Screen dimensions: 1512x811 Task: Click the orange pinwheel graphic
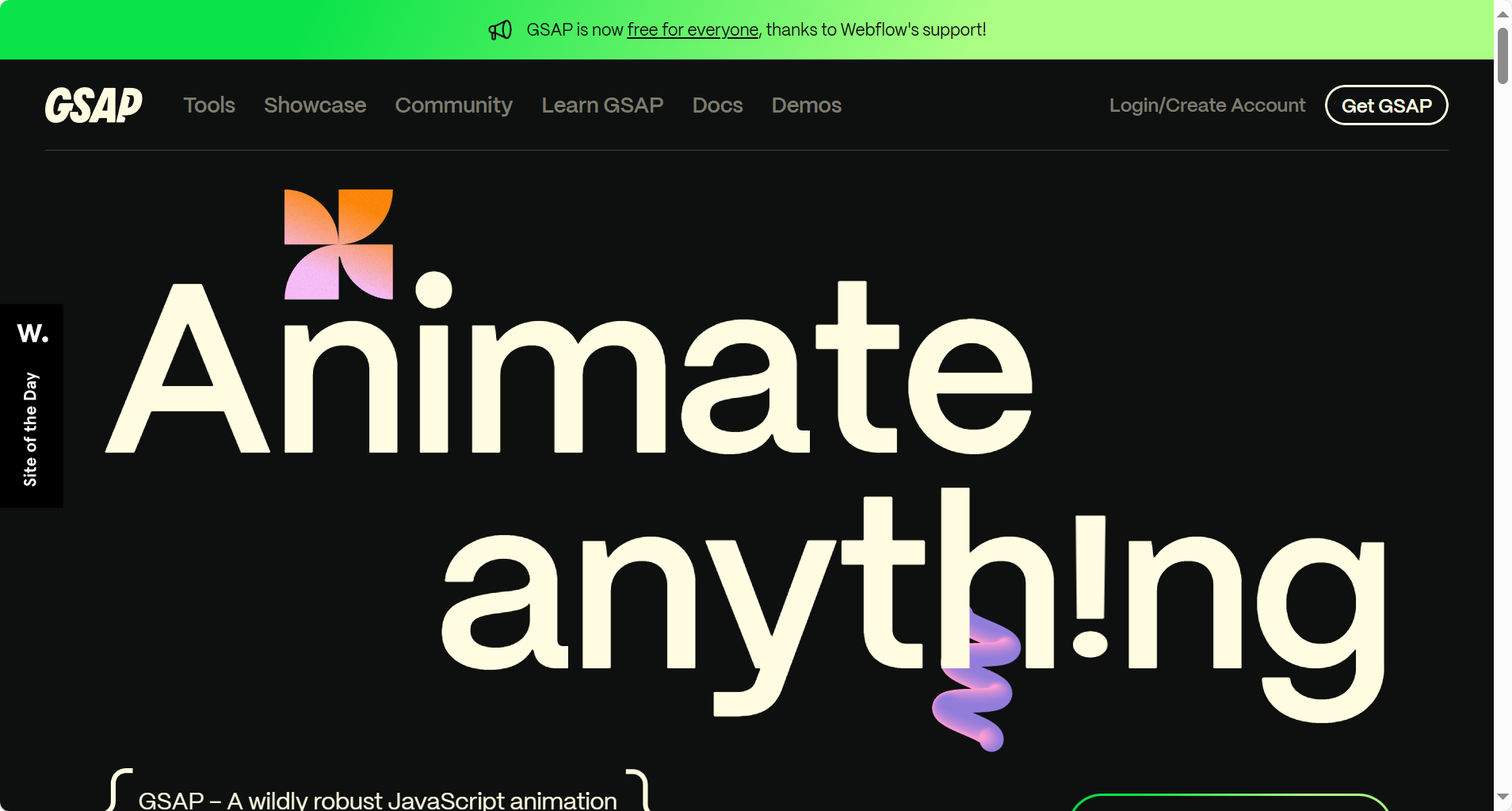pyautogui.click(x=338, y=244)
